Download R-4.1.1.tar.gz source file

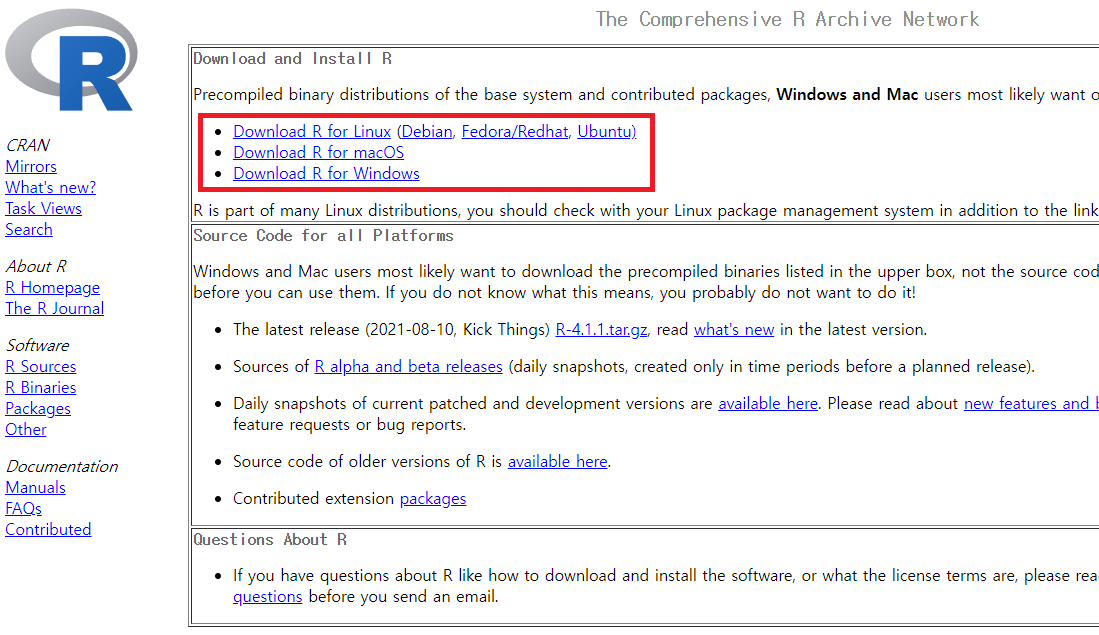pos(601,329)
